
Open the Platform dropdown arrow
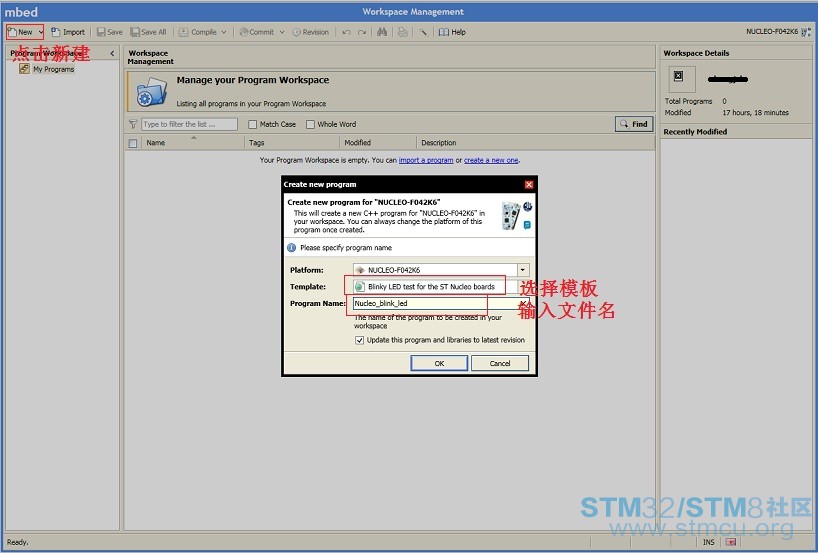coord(523,270)
